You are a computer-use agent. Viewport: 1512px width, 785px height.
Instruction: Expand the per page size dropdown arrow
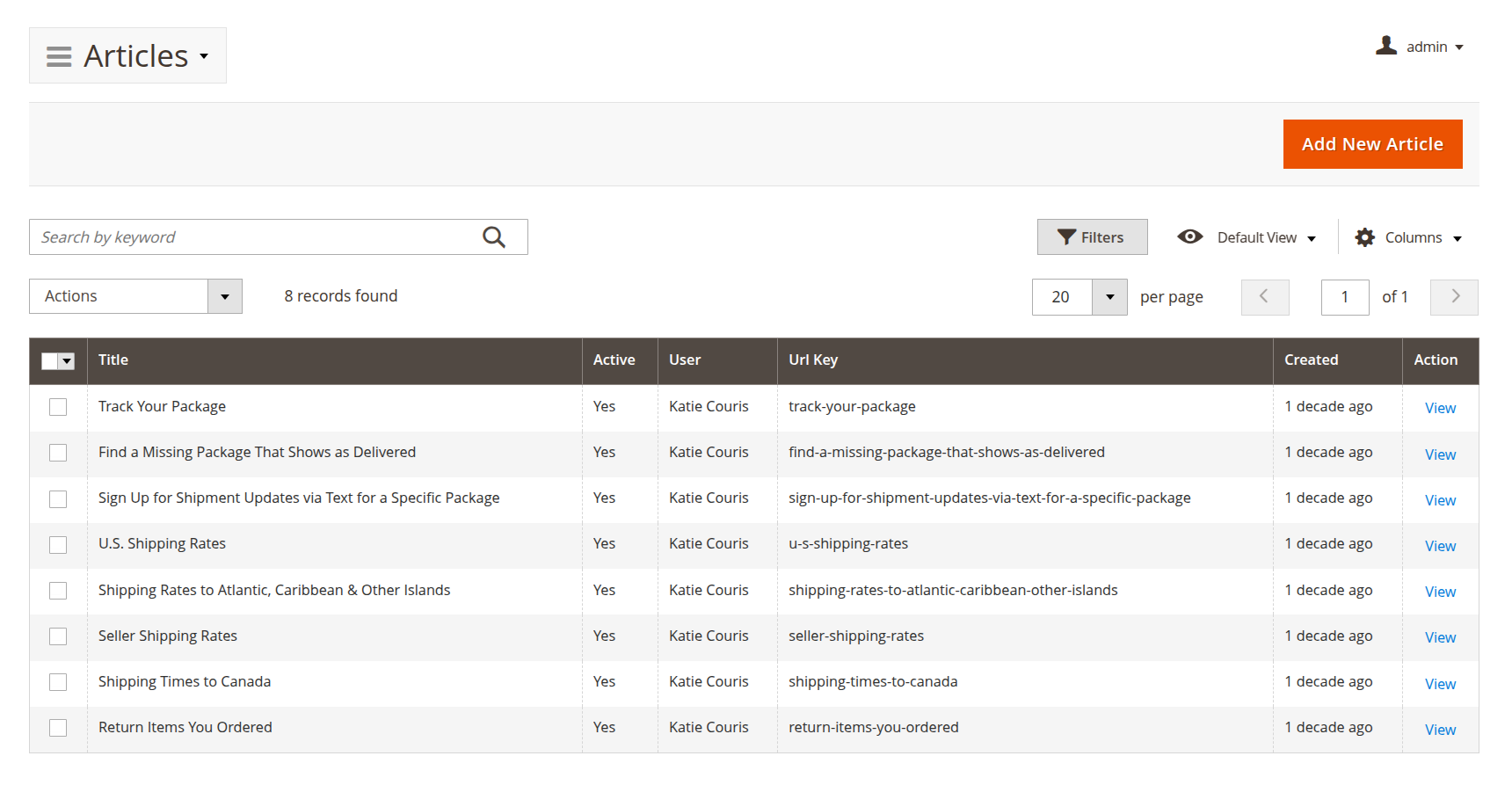pos(1109,297)
